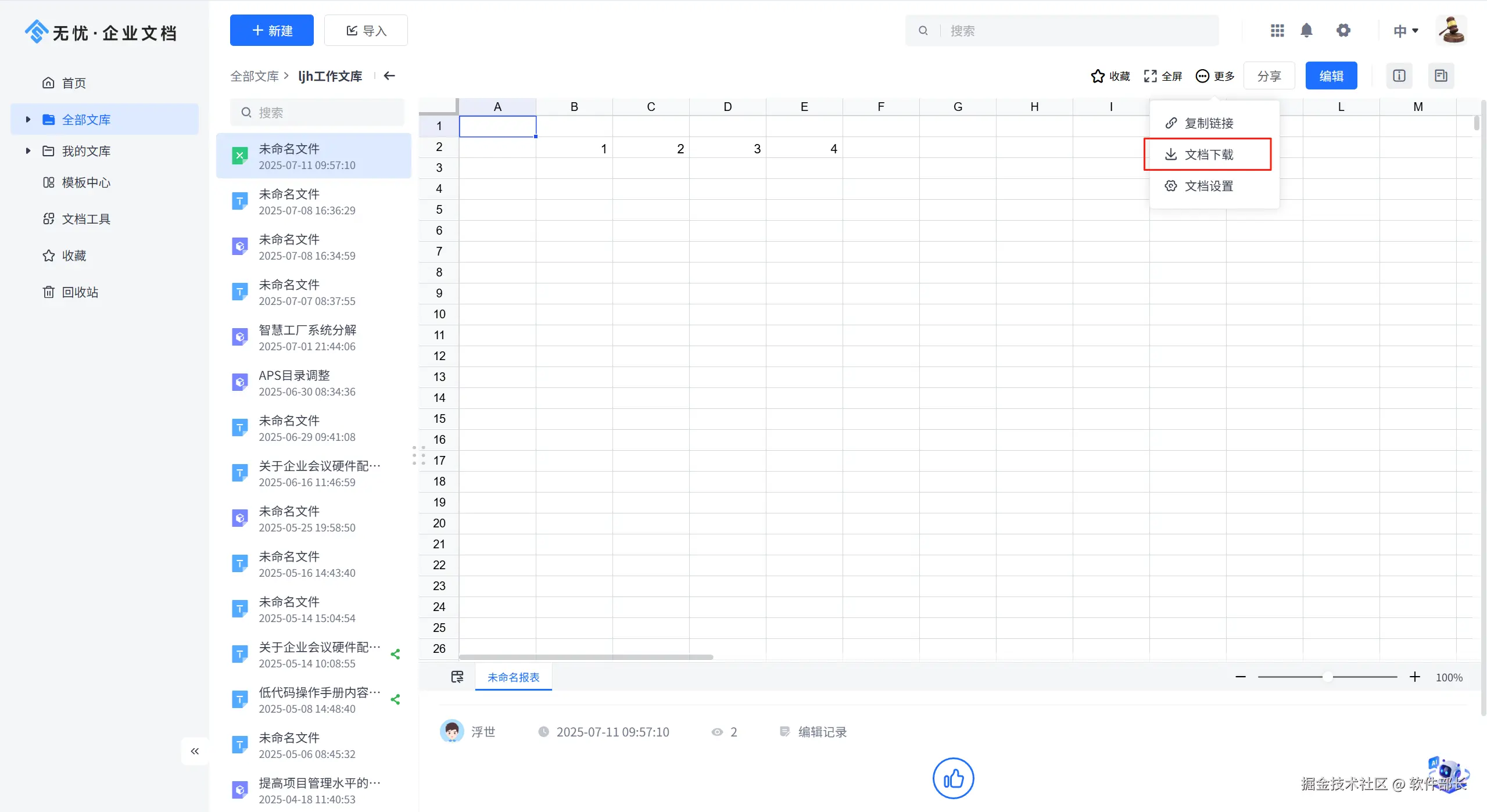The width and height of the screenshot is (1487, 812).
Task: Toggle 收藏 star for this document
Action: [x=1110, y=76]
